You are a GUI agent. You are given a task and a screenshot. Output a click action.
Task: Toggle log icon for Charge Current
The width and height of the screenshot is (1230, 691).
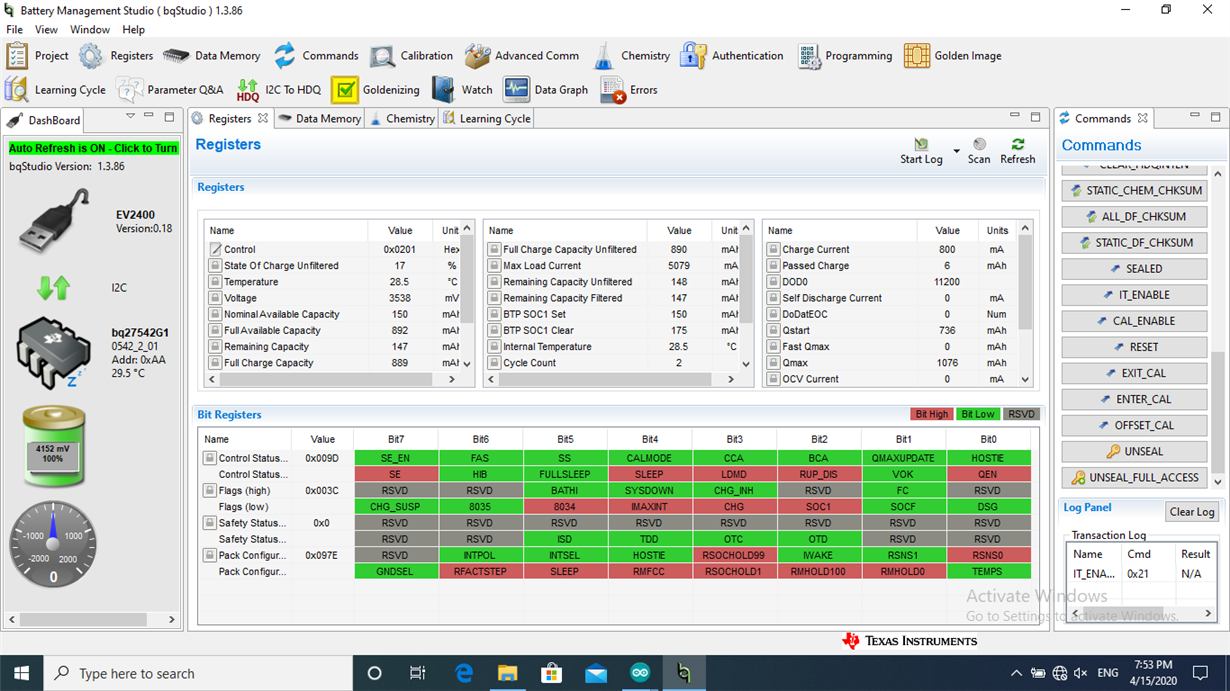click(773, 249)
